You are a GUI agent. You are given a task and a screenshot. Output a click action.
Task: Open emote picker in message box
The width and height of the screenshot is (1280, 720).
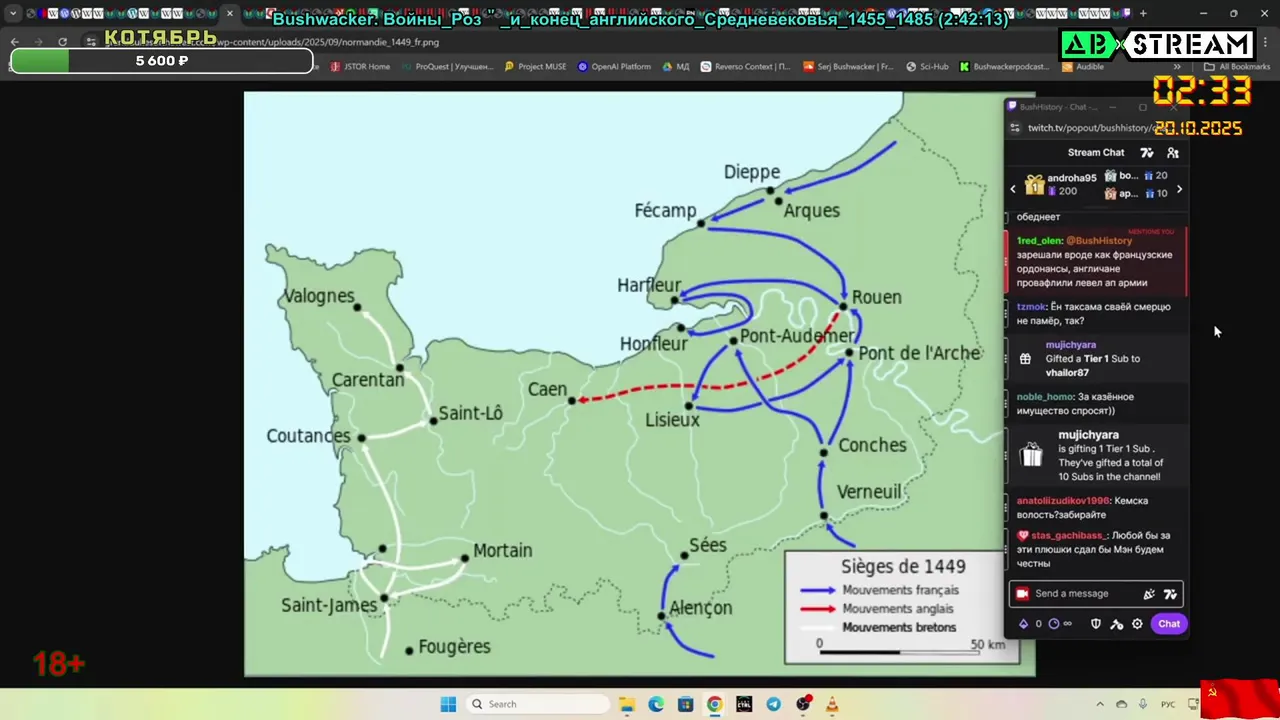pyautogui.click(x=1170, y=594)
